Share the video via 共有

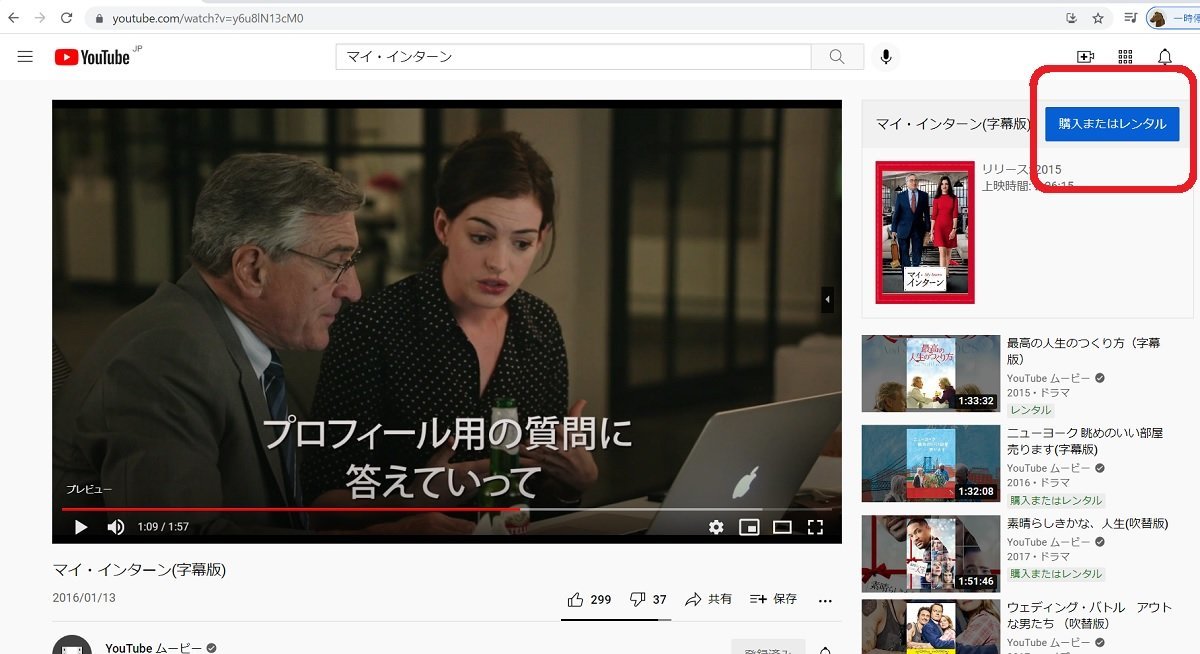tap(708, 599)
